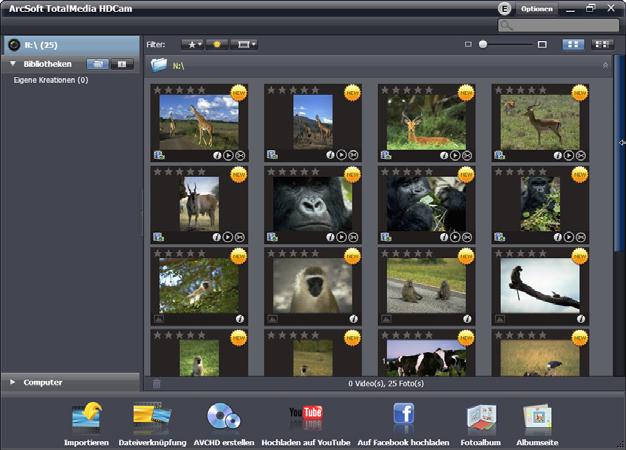
Task: Click into the search field
Action: coord(559,26)
